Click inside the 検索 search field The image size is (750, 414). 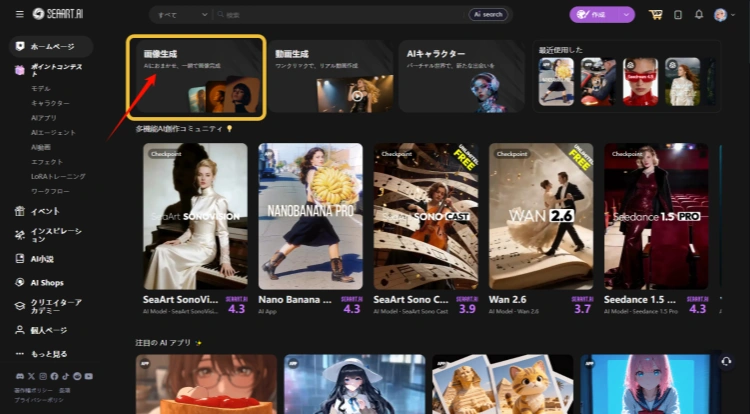click(340, 15)
